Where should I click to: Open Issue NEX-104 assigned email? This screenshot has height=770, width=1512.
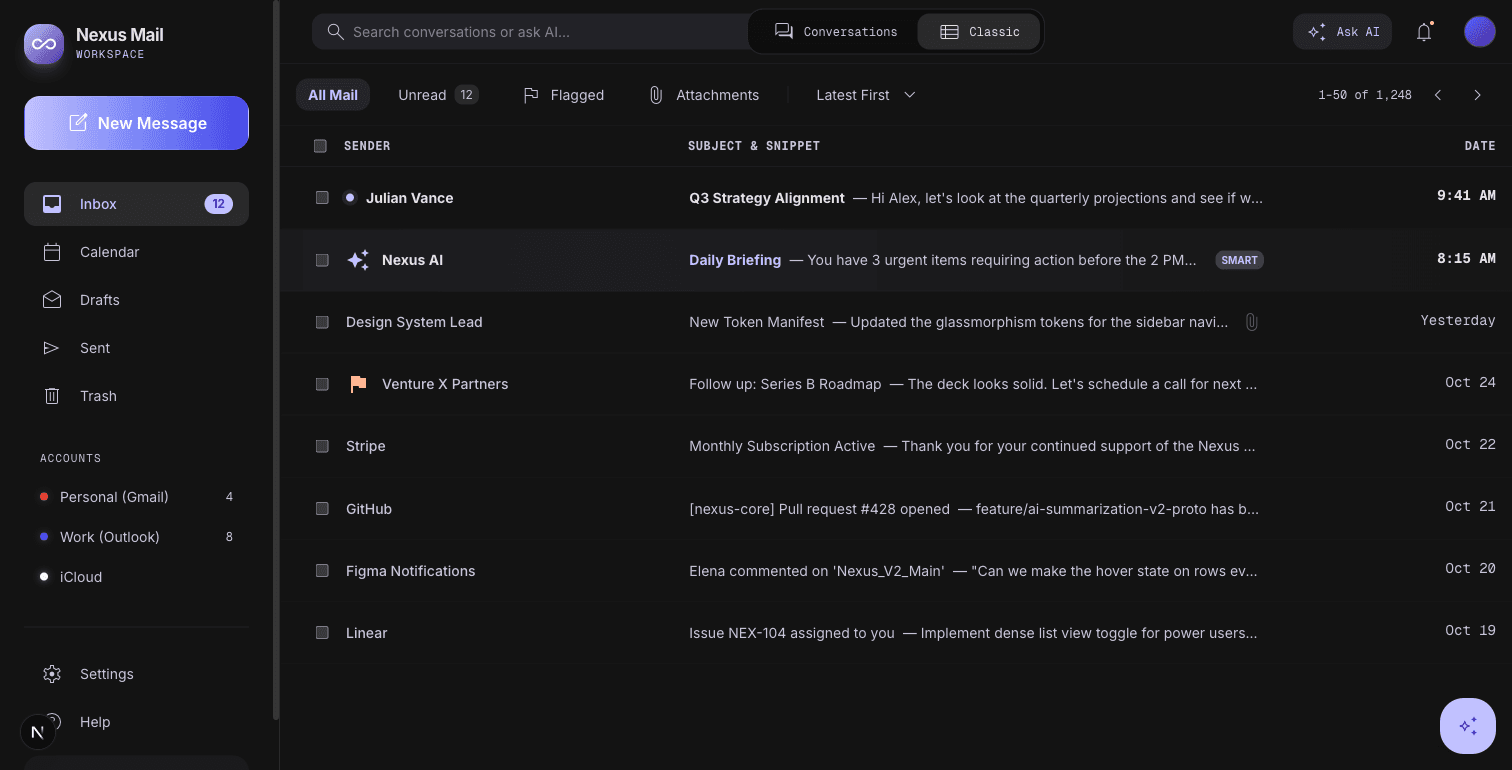coord(792,633)
